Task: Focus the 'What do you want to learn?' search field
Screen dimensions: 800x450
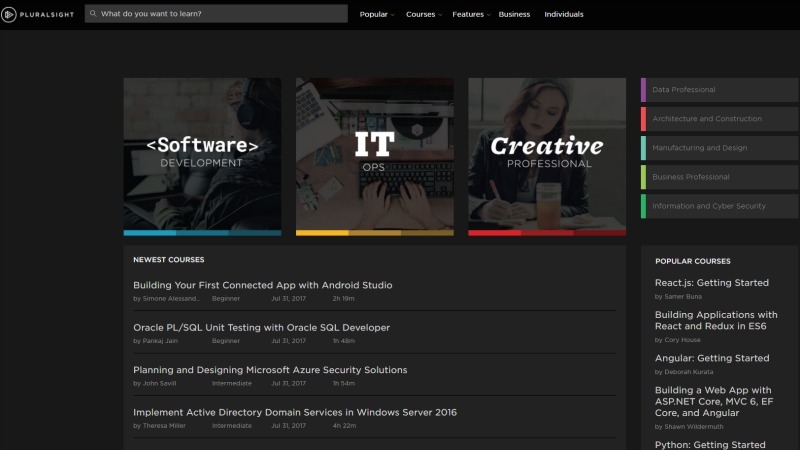Action: pyautogui.click(x=216, y=14)
